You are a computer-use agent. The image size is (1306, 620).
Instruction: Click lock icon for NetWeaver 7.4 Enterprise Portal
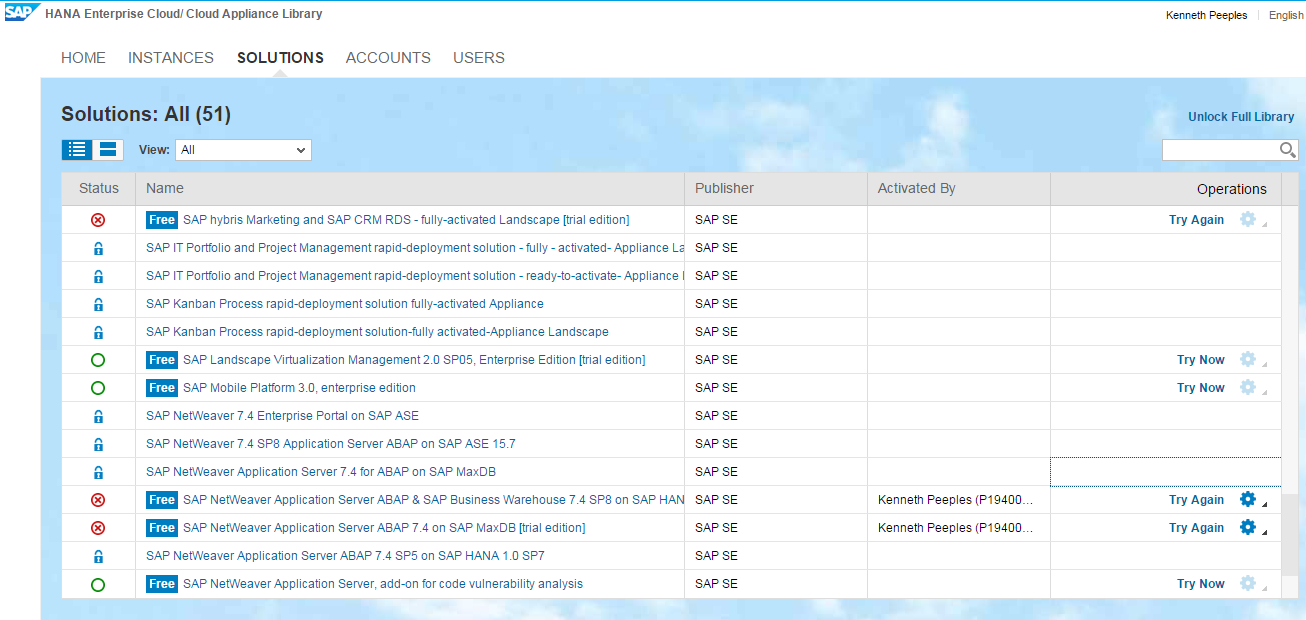tap(98, 416)
